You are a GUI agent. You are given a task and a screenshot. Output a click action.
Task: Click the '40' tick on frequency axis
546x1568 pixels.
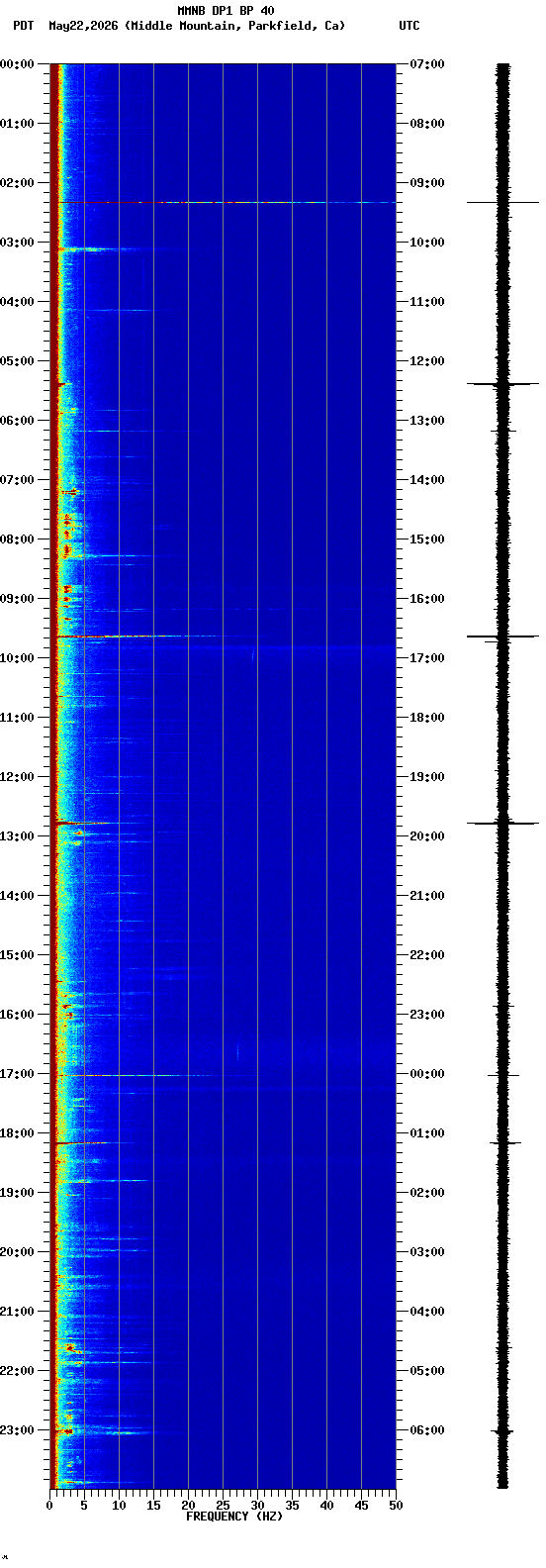tap(326, 1506)
